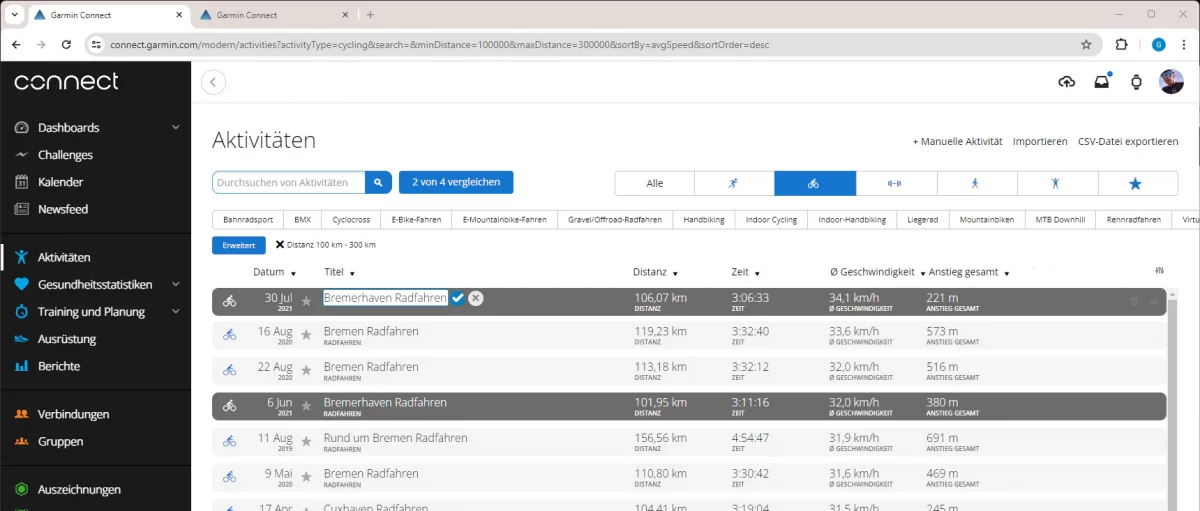The image size is (1200, 511).
Task: Click the watch devices icon
Action: pos(1136,82)
